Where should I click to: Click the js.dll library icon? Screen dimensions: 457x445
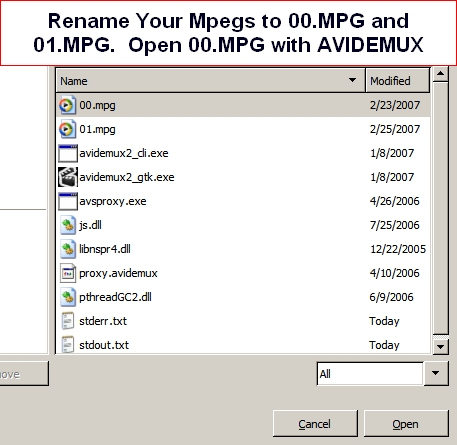click(68, 225)
